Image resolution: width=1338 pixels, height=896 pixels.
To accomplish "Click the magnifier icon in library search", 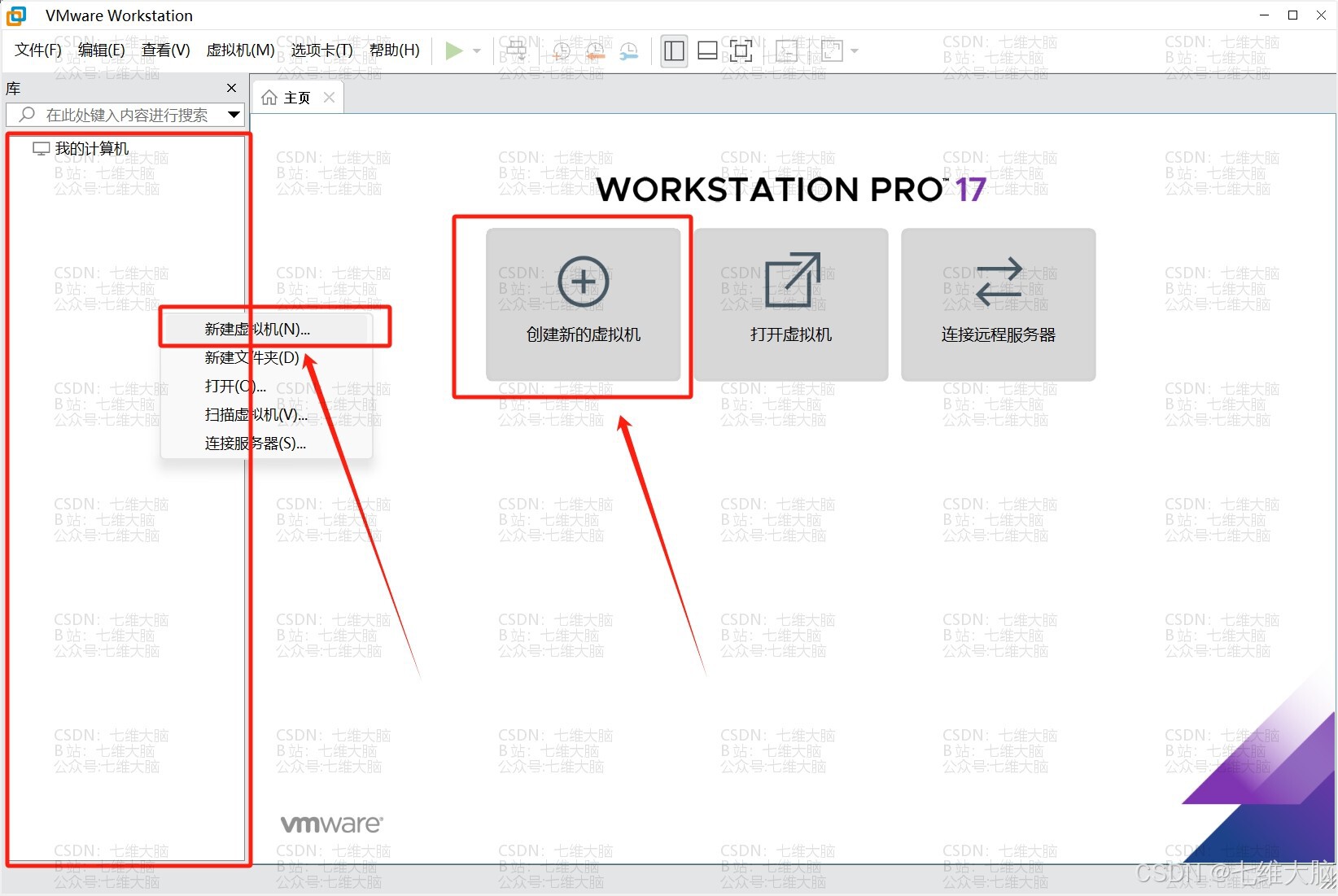I will click(27, 115).
